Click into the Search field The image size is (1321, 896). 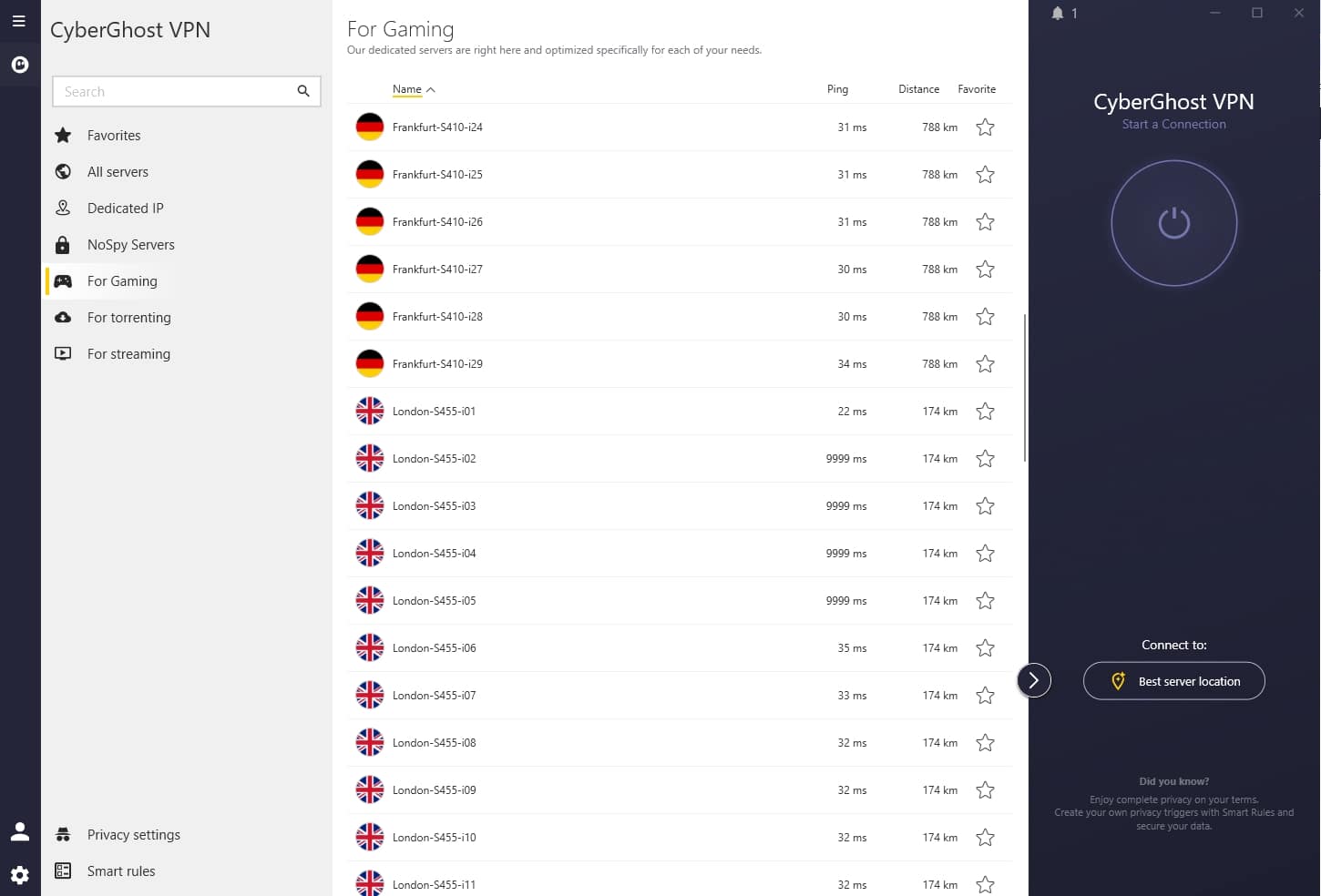[x=173, y=91]
